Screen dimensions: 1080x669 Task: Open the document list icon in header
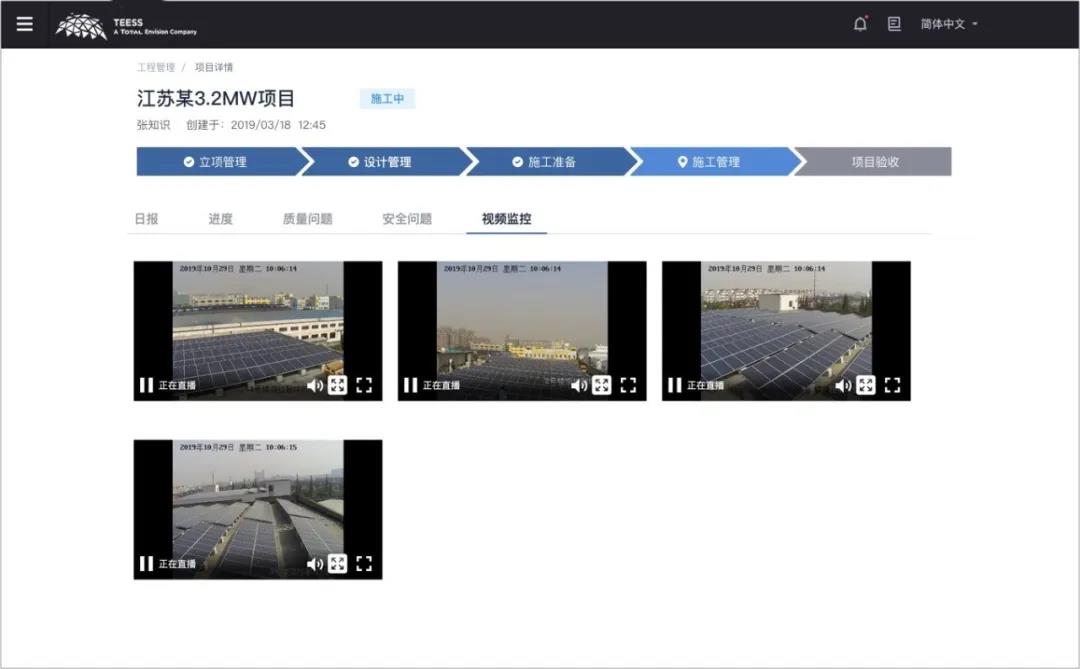894,24
